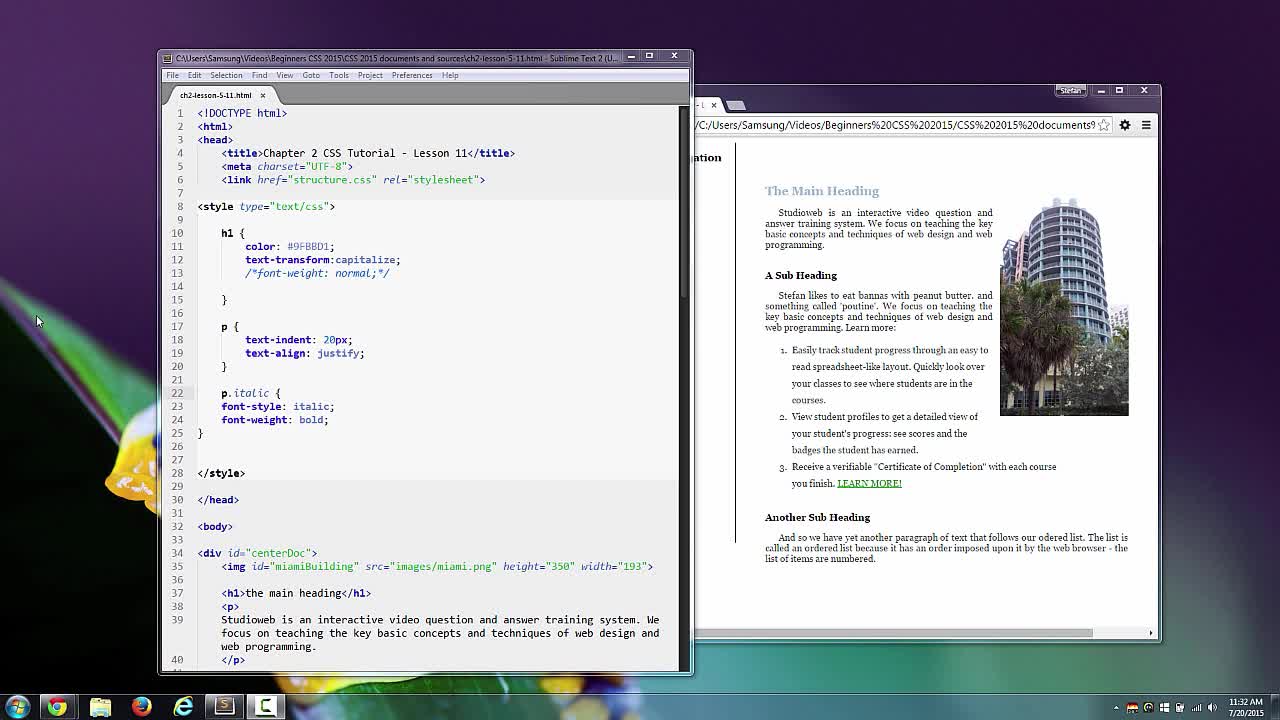Click the Chrome horizontal scrollbar

pyautogui.click(x=893, y=633)
